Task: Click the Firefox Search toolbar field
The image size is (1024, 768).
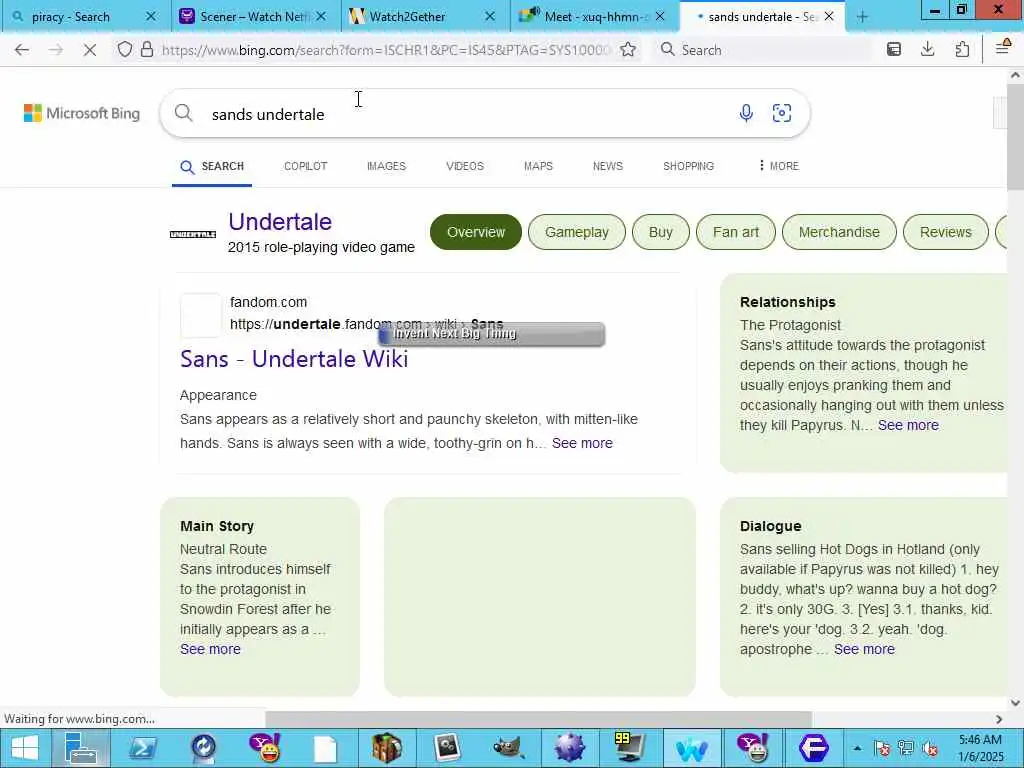Action: pos(764,50)
